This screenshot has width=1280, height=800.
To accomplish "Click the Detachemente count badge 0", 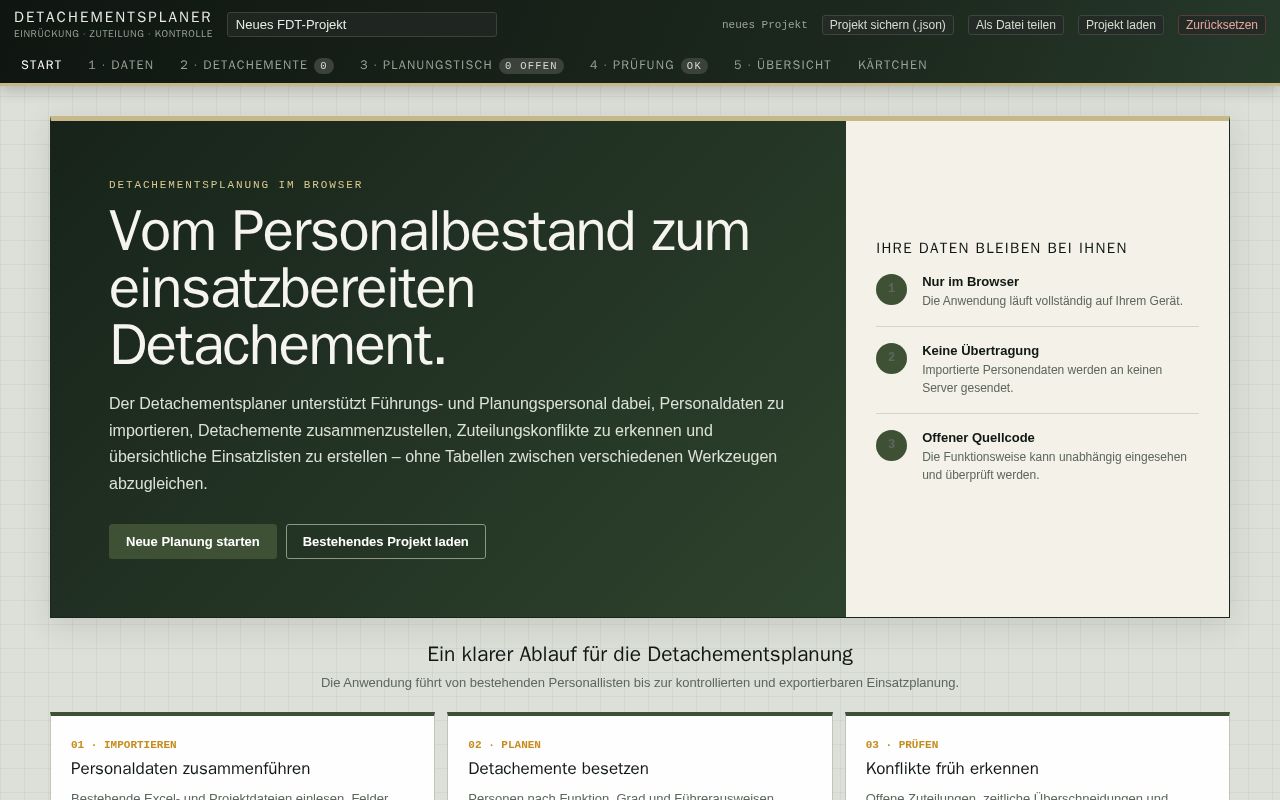I will point(323,66).
